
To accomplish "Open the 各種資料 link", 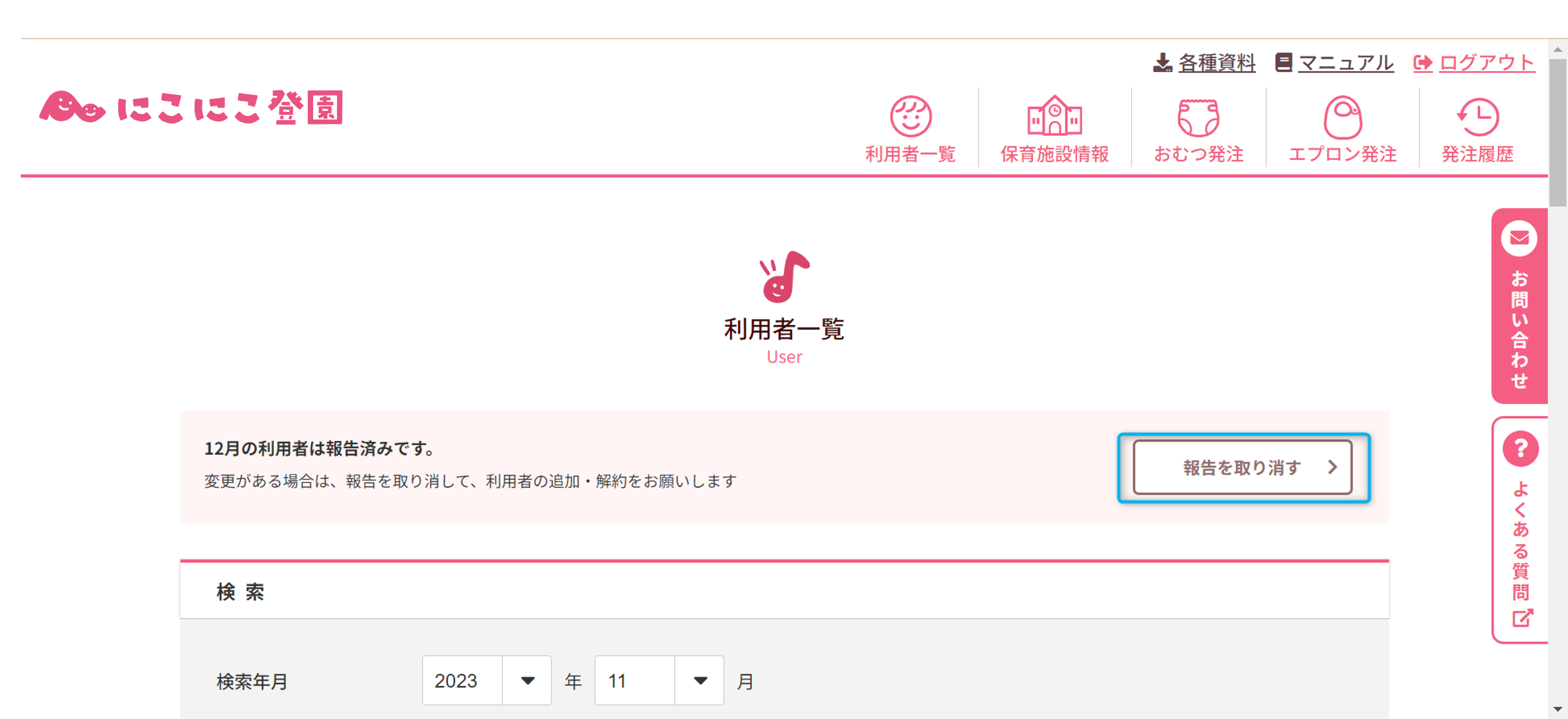I will [x=1216, y=62].
